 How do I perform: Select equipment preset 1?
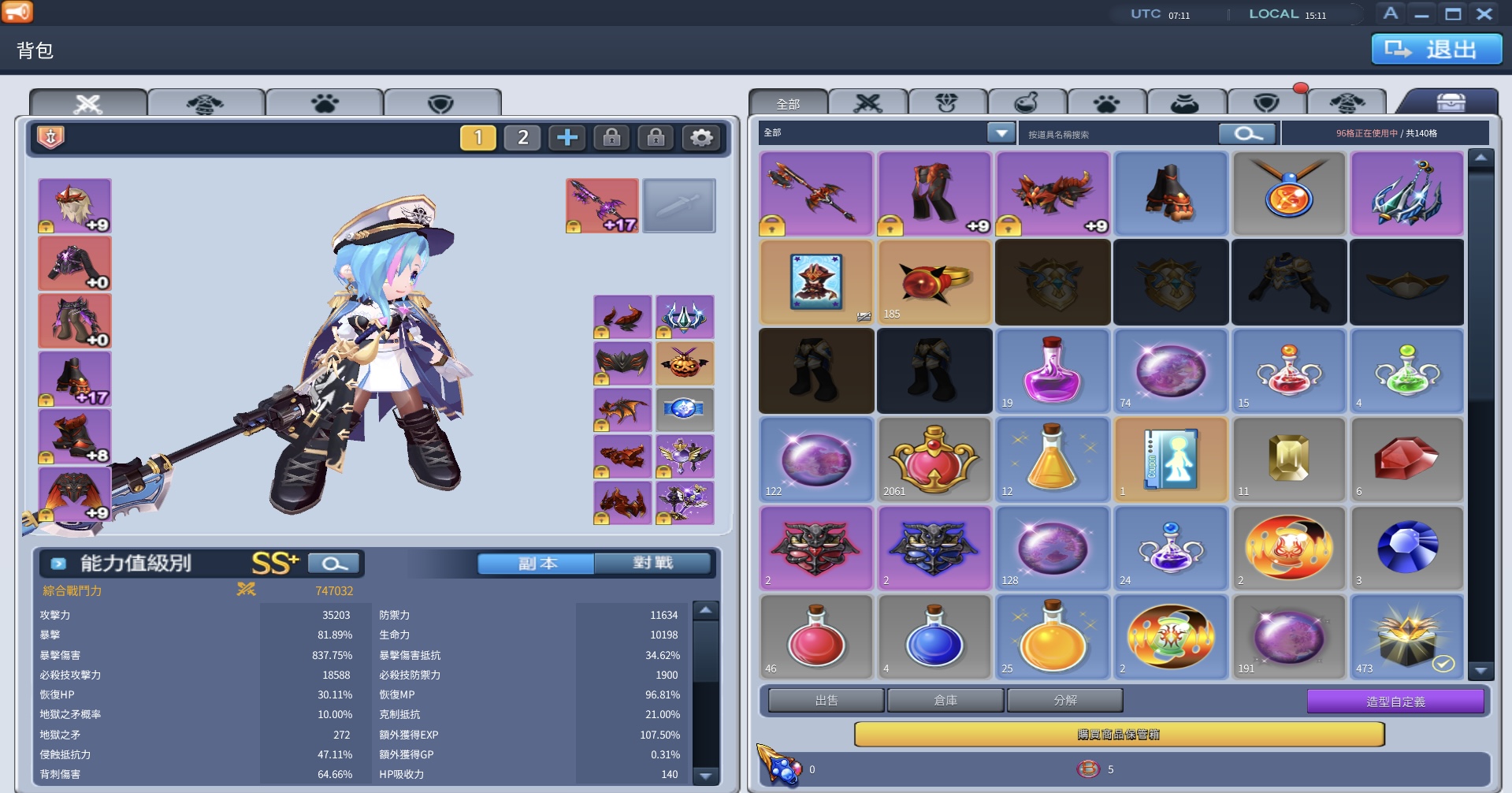pyautogui.click(x=478, y=138)
